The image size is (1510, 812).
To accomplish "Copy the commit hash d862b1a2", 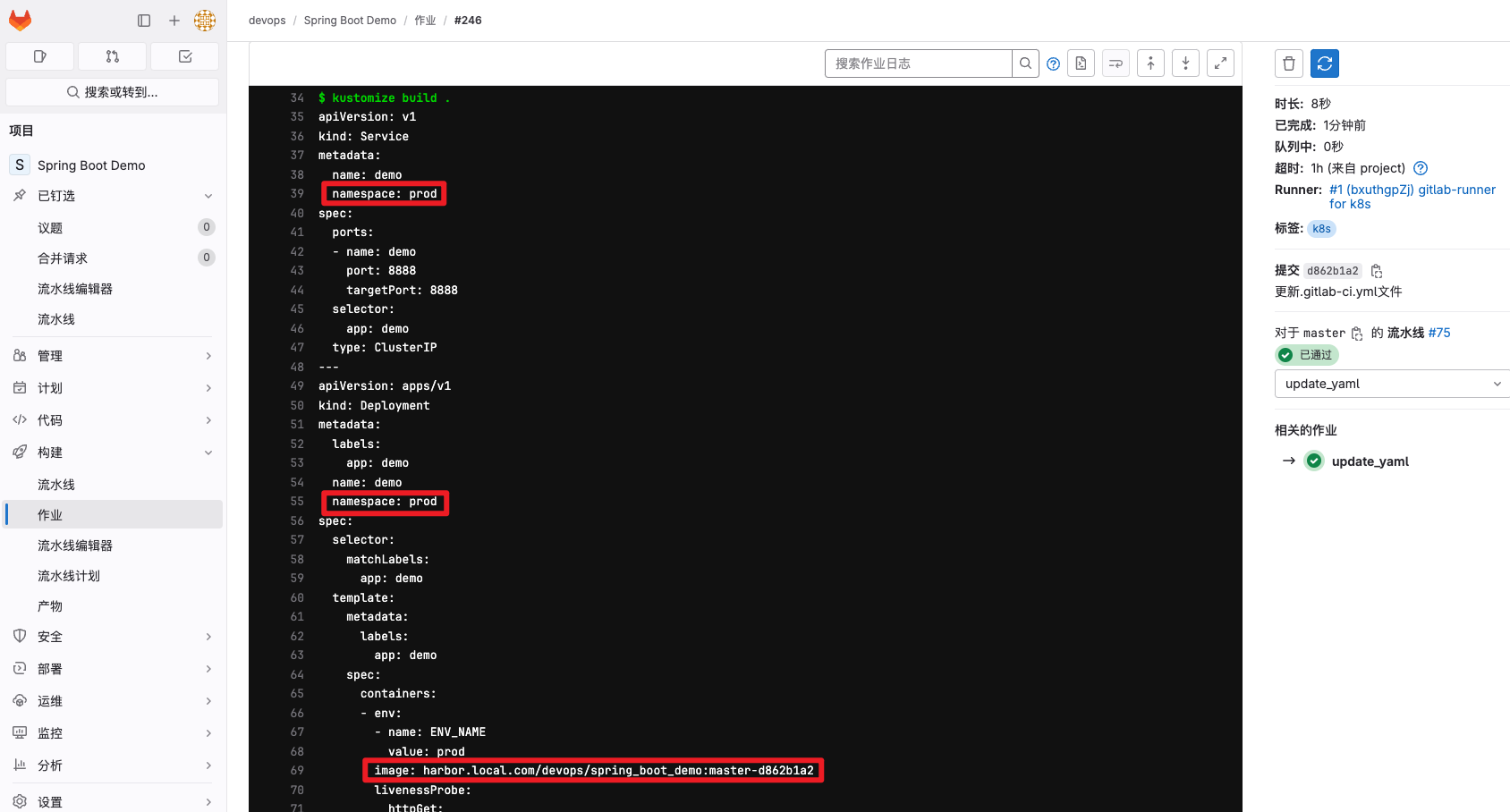I will [1376, 270].
